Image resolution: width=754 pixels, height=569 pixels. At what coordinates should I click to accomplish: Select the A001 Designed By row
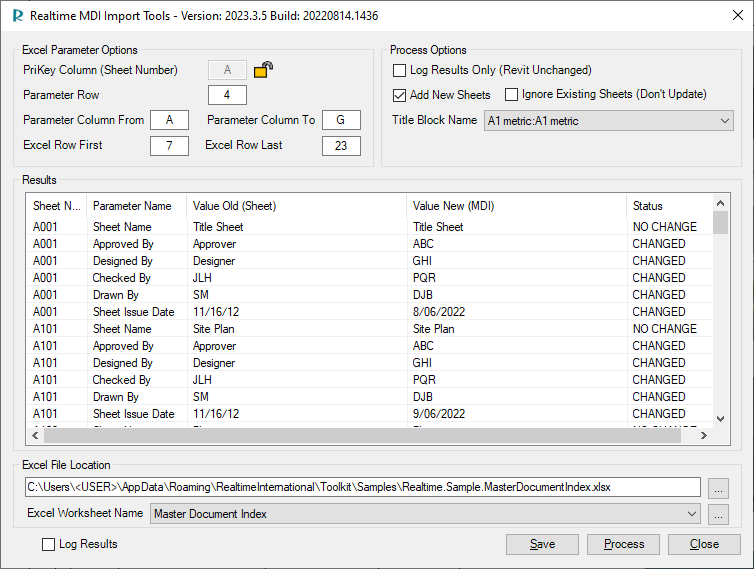[x=369, y=261]
